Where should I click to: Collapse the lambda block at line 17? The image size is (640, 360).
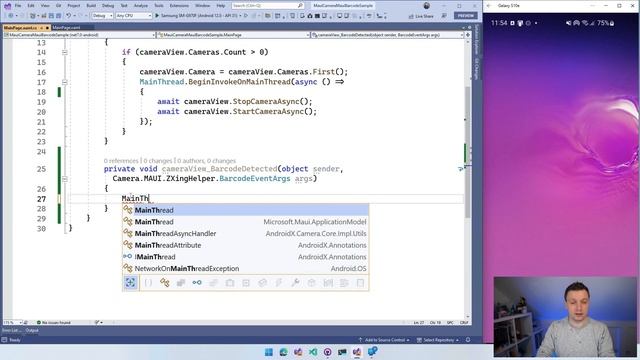(x=64, y=82)
